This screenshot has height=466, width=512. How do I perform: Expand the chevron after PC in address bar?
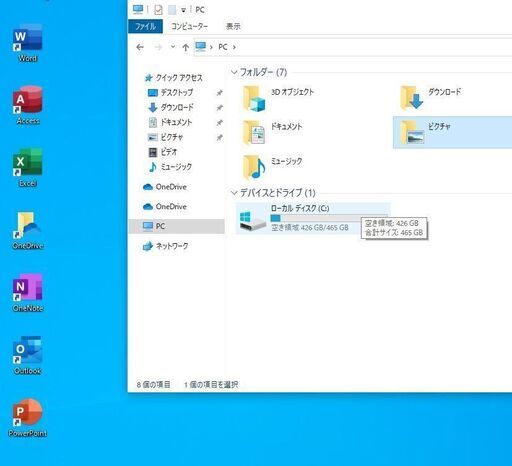pyautogui.click(x=234, y=47)
